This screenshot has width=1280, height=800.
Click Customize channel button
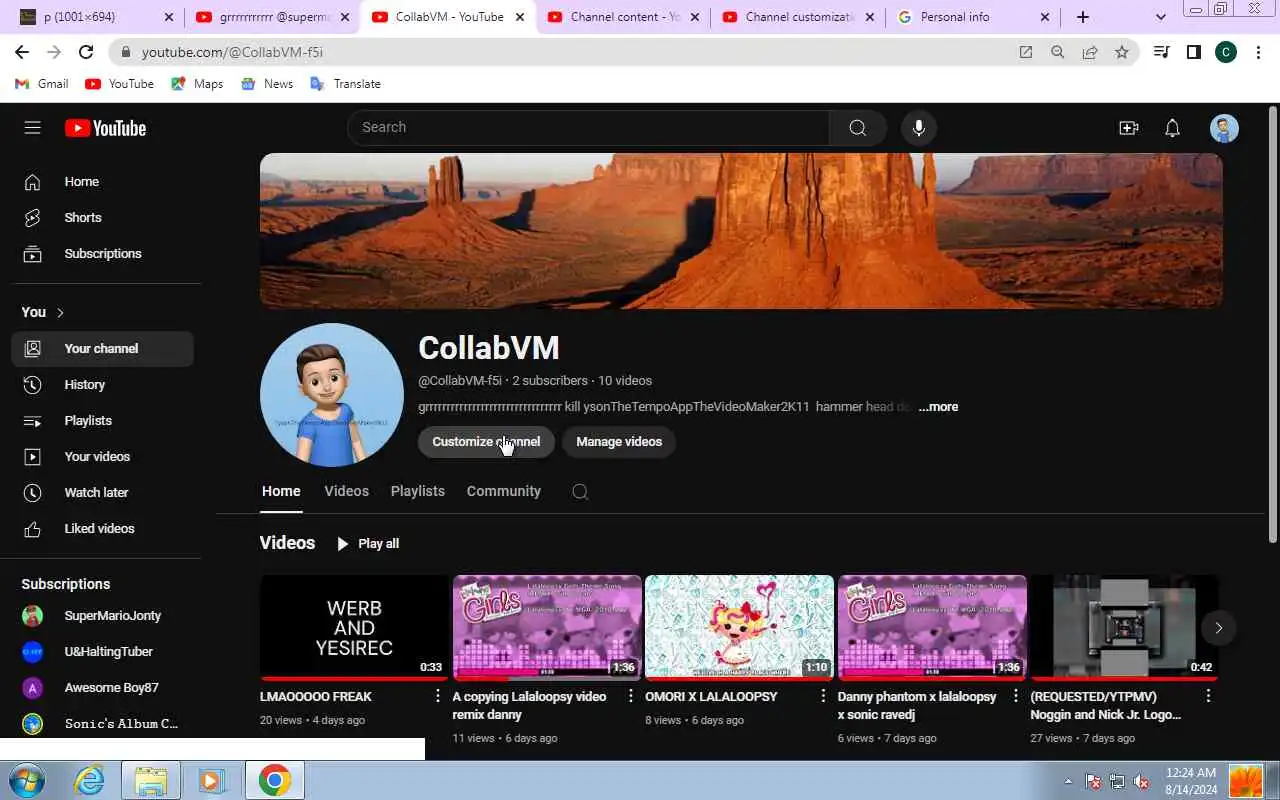[486, 442]
